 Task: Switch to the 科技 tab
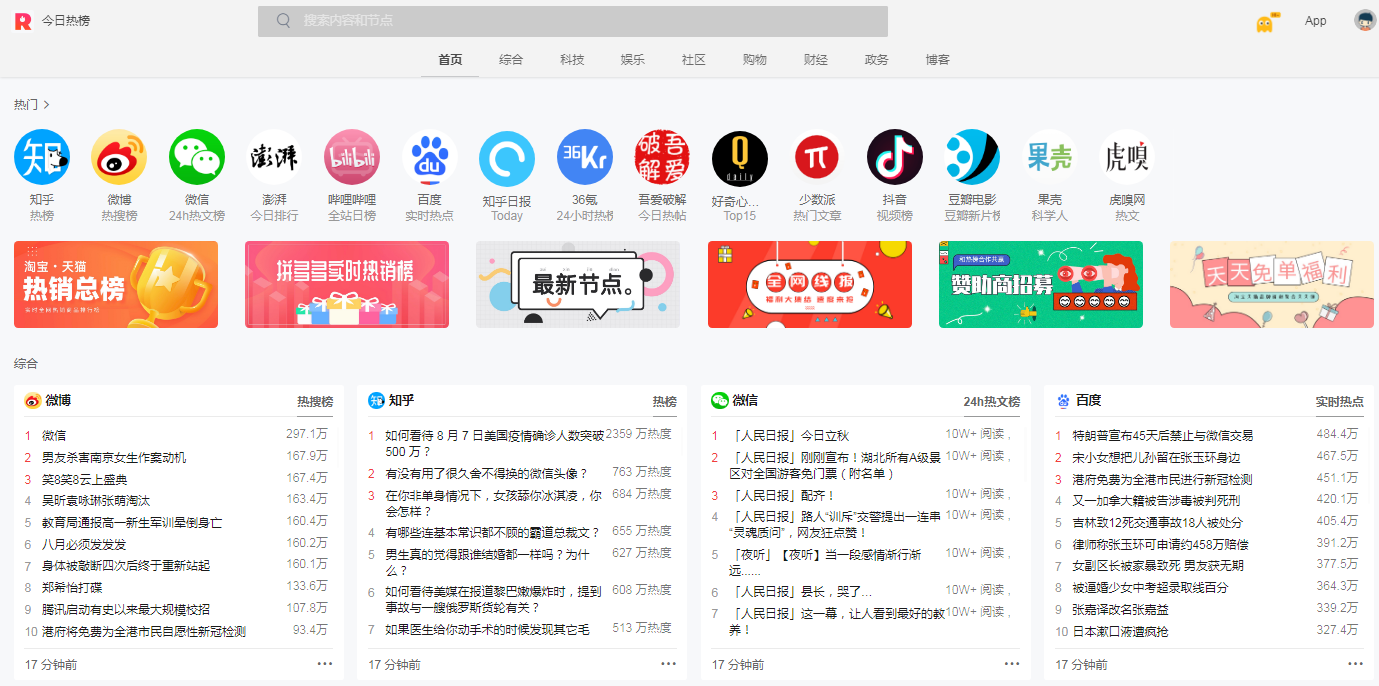tap(572, 60)
